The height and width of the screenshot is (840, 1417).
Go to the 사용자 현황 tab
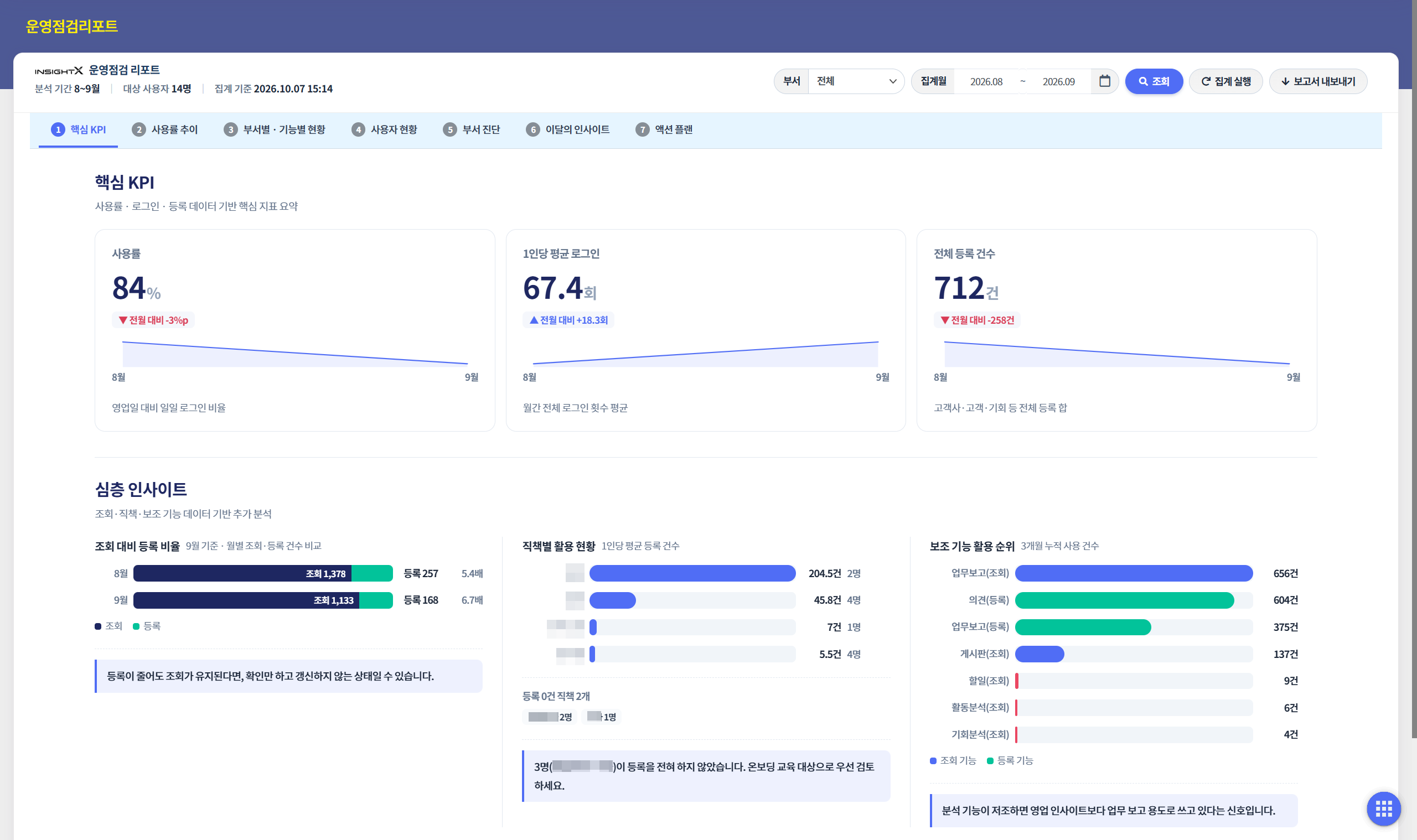coord(384,129)
